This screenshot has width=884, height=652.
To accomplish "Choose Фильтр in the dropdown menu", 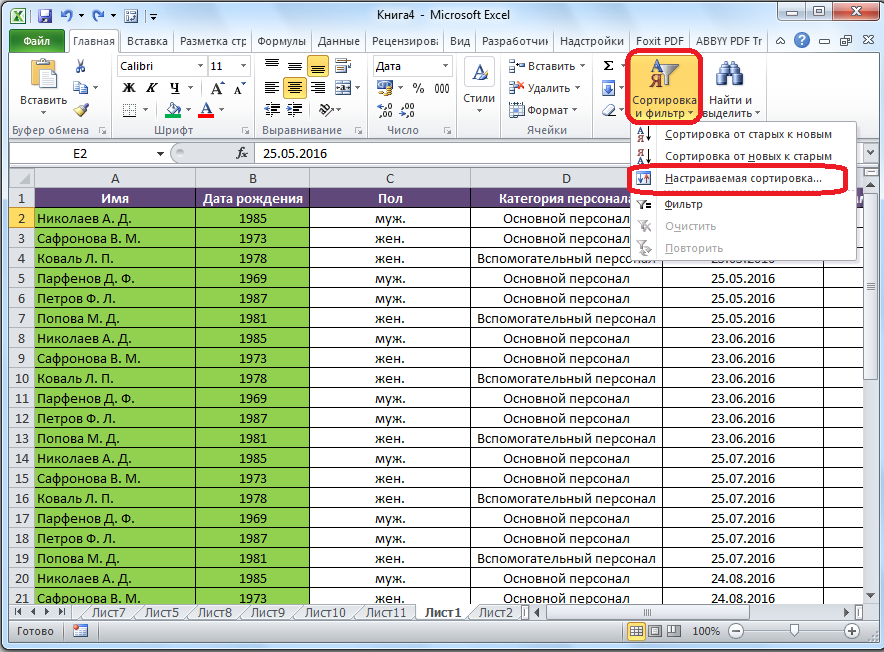I will 683,204.
